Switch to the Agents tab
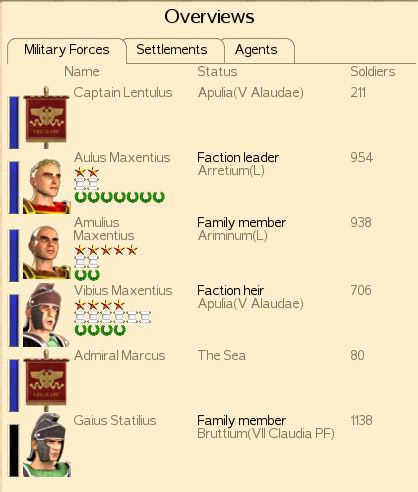418x492 pixels. click(x=256, y=50)
